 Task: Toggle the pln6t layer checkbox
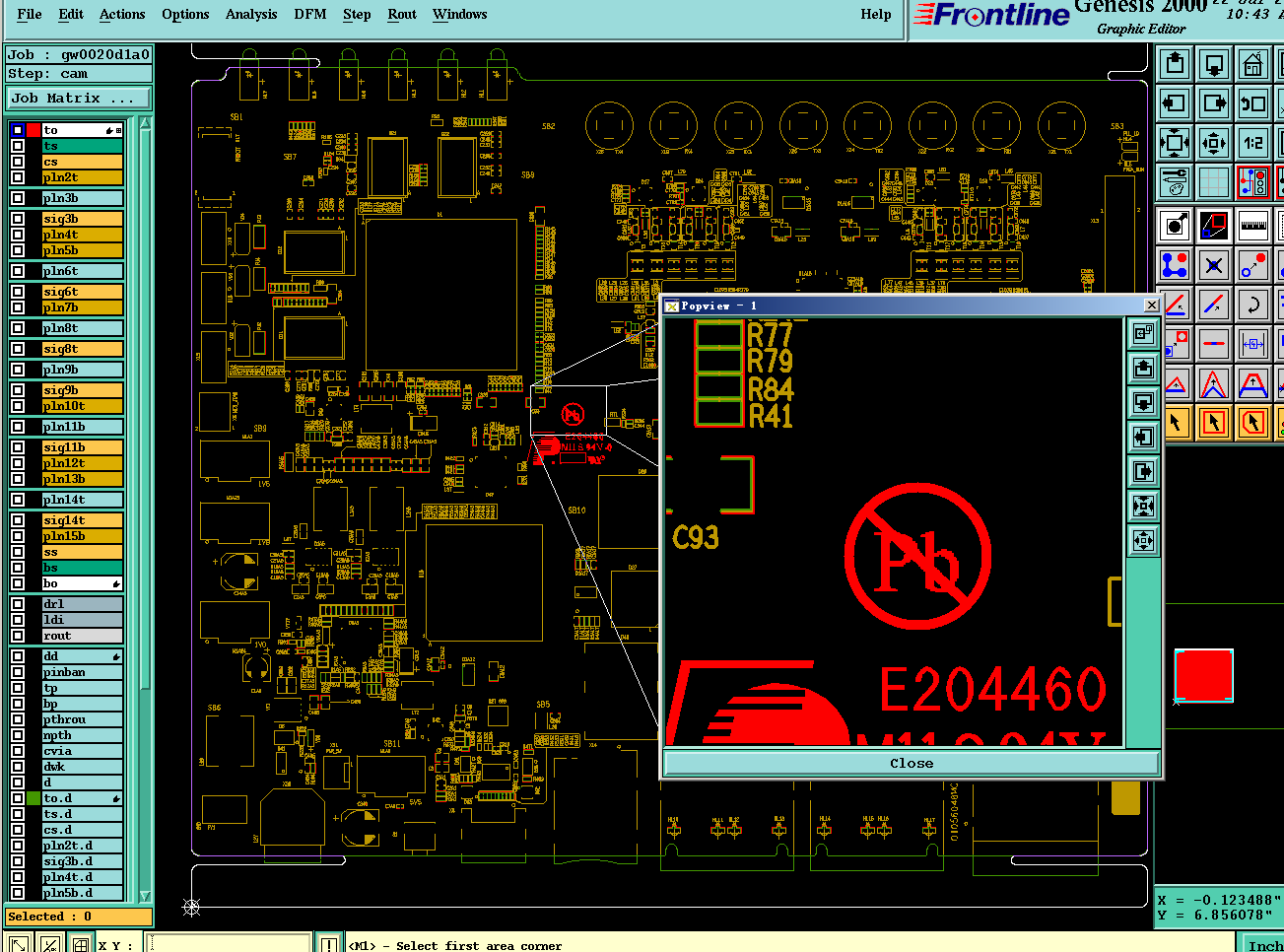tap(18, 271)
